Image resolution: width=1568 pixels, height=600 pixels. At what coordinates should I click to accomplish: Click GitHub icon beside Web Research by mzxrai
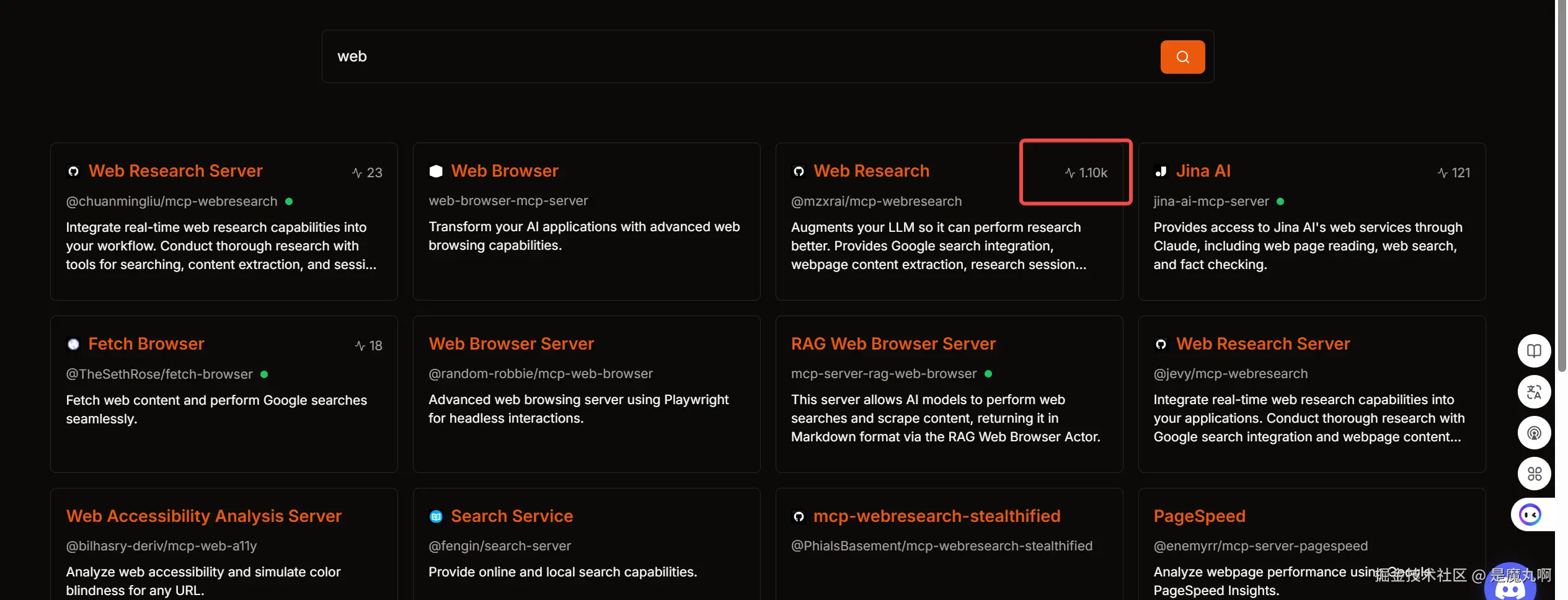(799, 171)
